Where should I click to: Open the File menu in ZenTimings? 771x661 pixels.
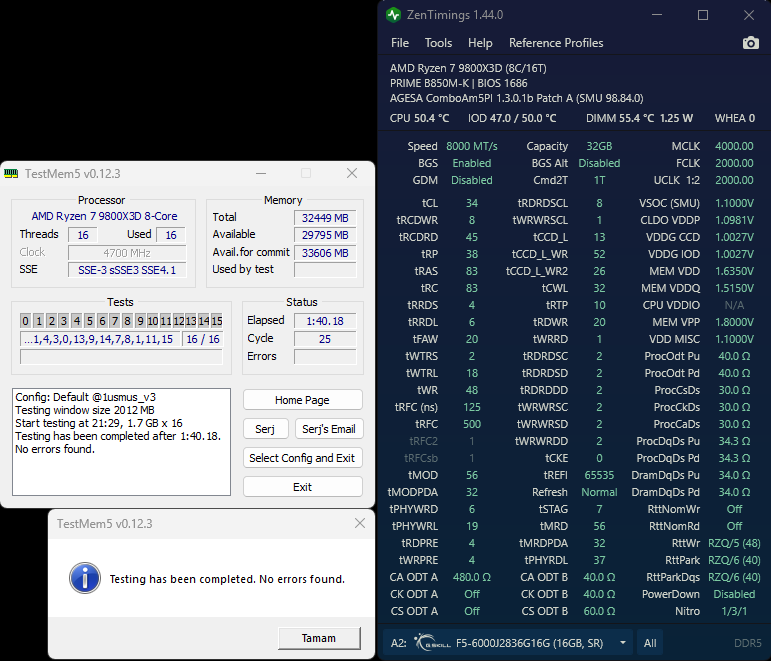pos(400,43)
